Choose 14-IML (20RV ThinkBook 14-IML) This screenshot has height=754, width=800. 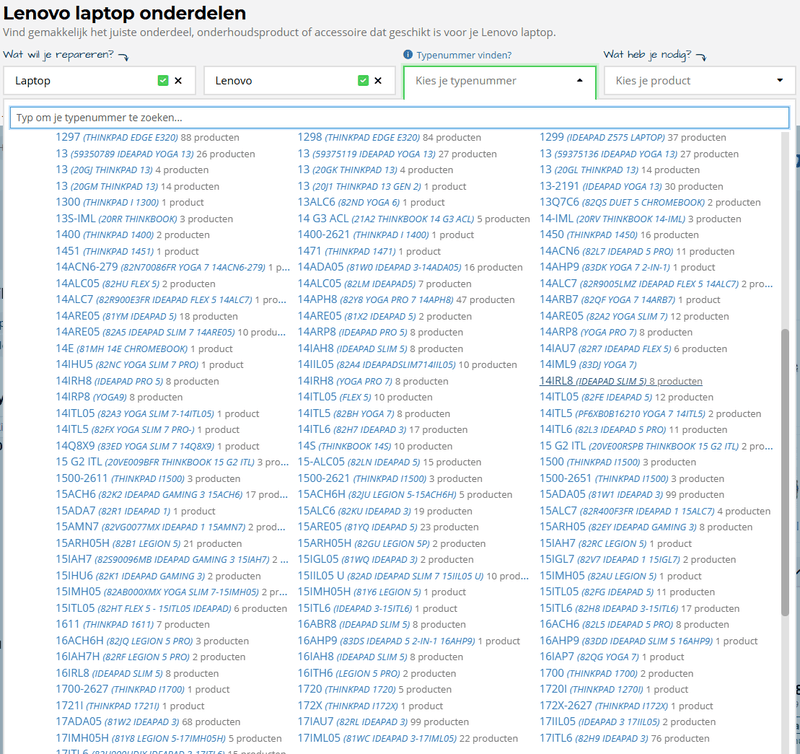point(640,219)
